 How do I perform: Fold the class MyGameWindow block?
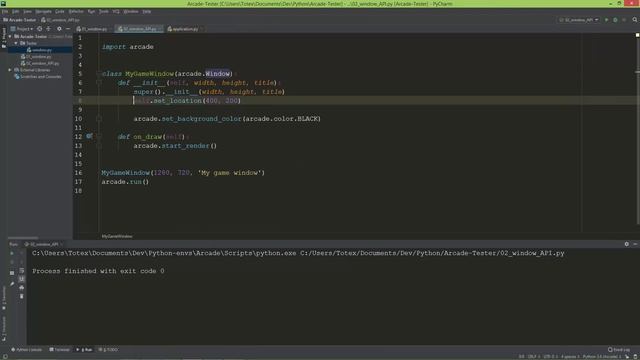(x=99, y=74)
